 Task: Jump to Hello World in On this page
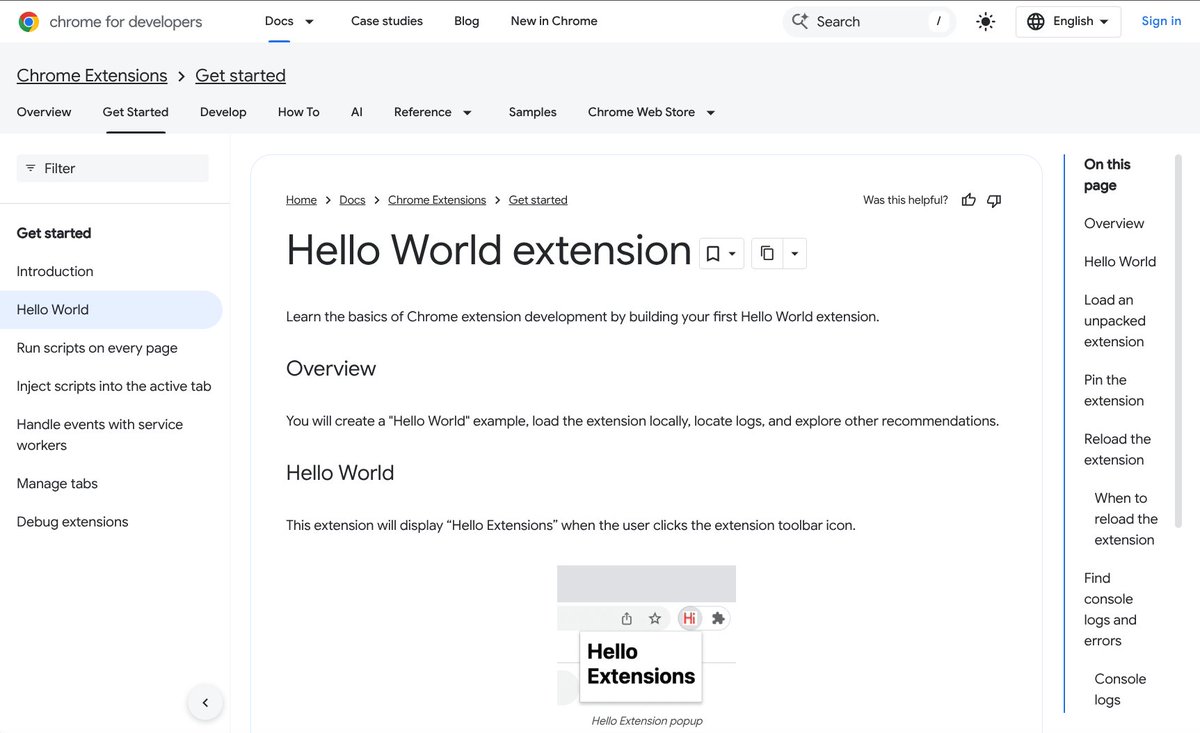click(1120, 262)
